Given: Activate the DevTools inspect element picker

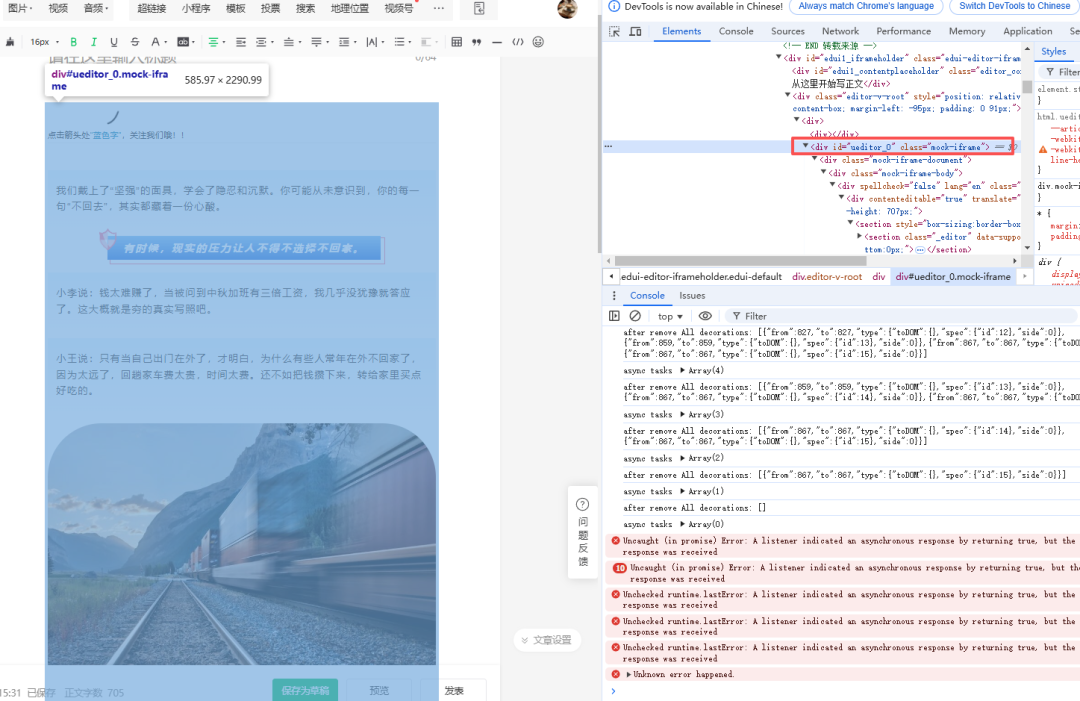Looking at the screenshot, I should coord(614,32).
